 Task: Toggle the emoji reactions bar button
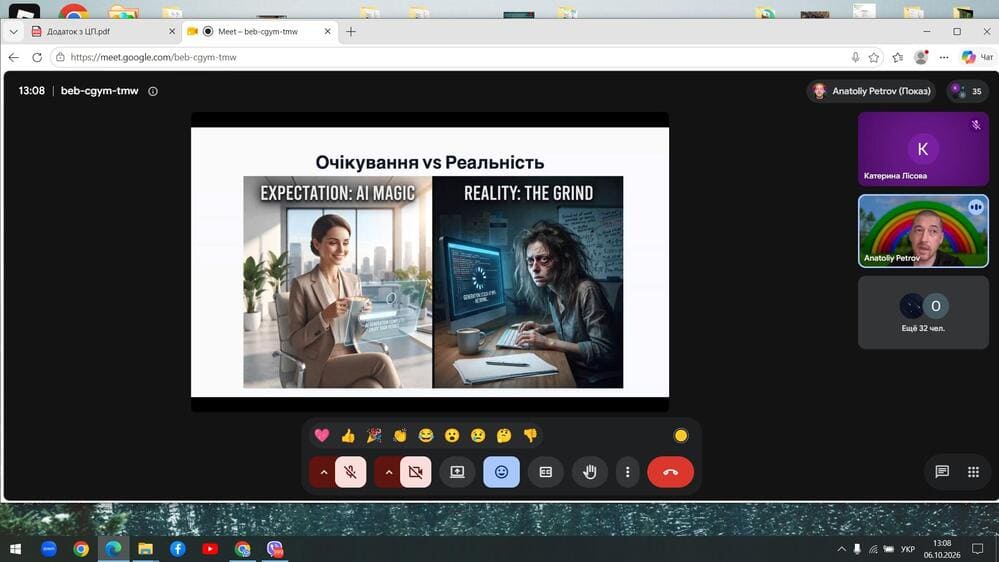point(501,472)
